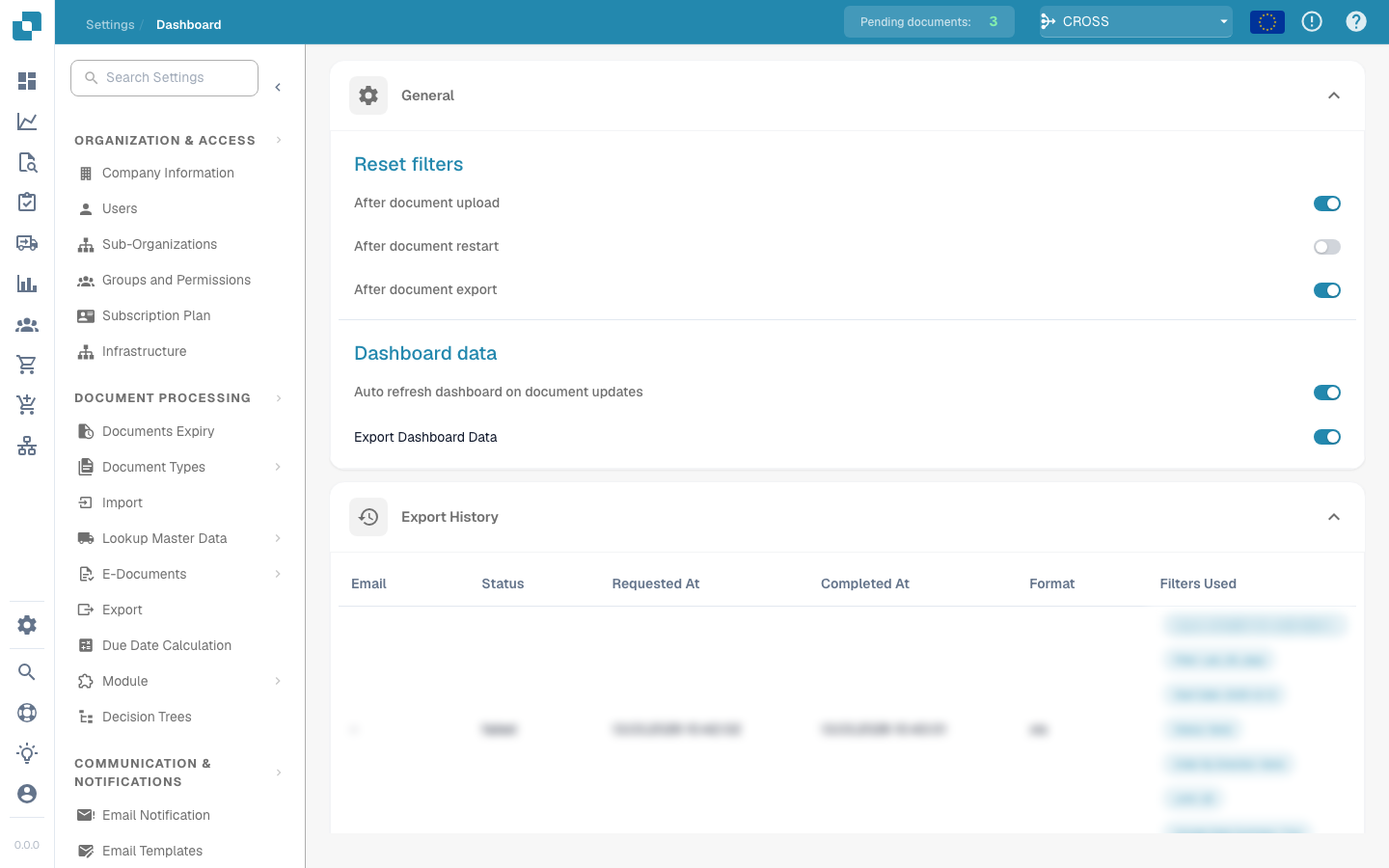Toggle After document export switch
The width and height of the screenshot is (1389, 868).
point(1327,290)
